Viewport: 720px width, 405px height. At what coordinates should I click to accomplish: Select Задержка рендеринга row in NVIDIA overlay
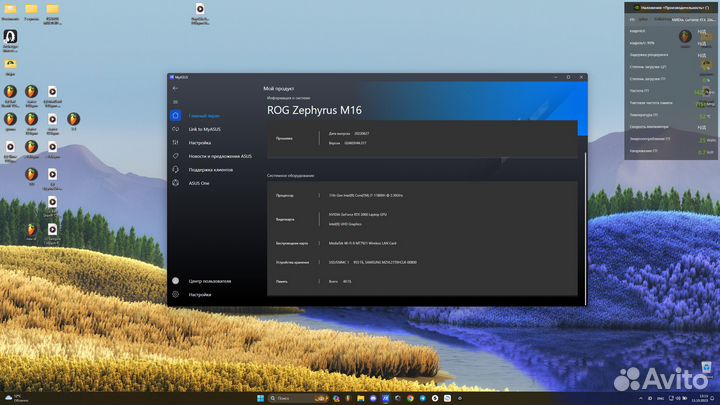pyautogui.click(x=671, y=55)
